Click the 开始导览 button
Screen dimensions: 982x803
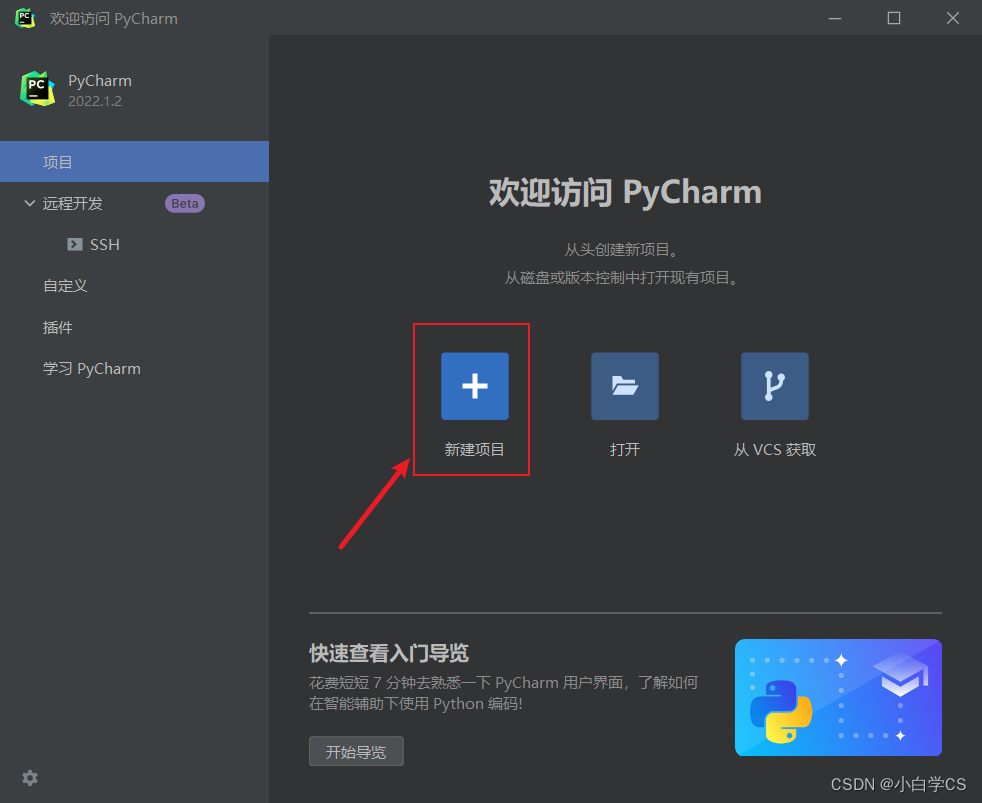click(x=356, y=751)
